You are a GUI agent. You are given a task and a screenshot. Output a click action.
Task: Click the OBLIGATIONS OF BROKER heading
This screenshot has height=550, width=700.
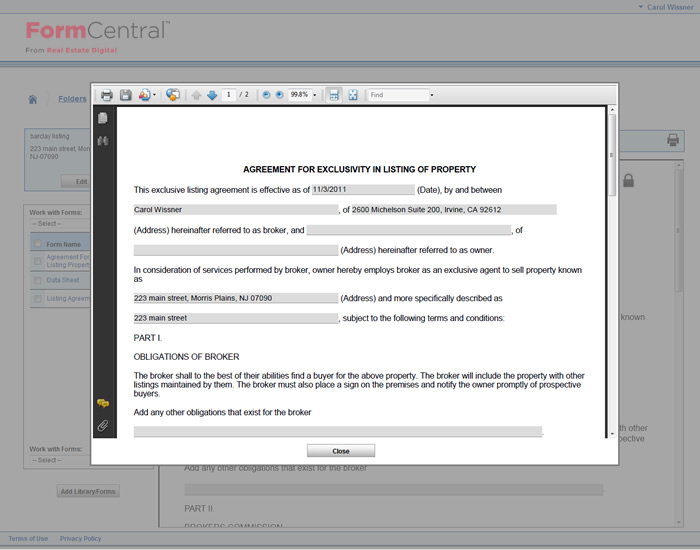pyautogui.click(x=186, y=357)
